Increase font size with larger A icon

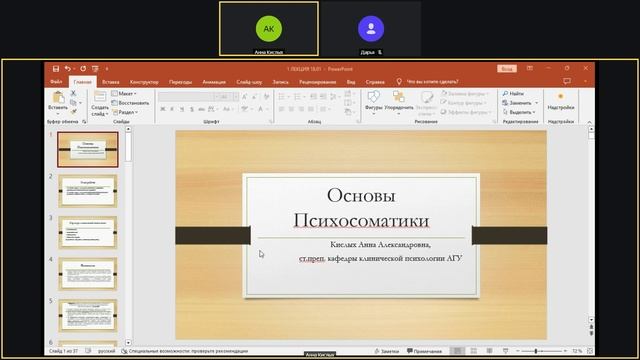point(244,97)
